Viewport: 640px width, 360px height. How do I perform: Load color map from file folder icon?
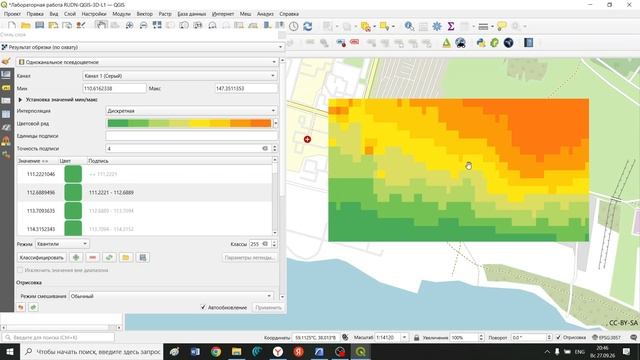(126, 258)
